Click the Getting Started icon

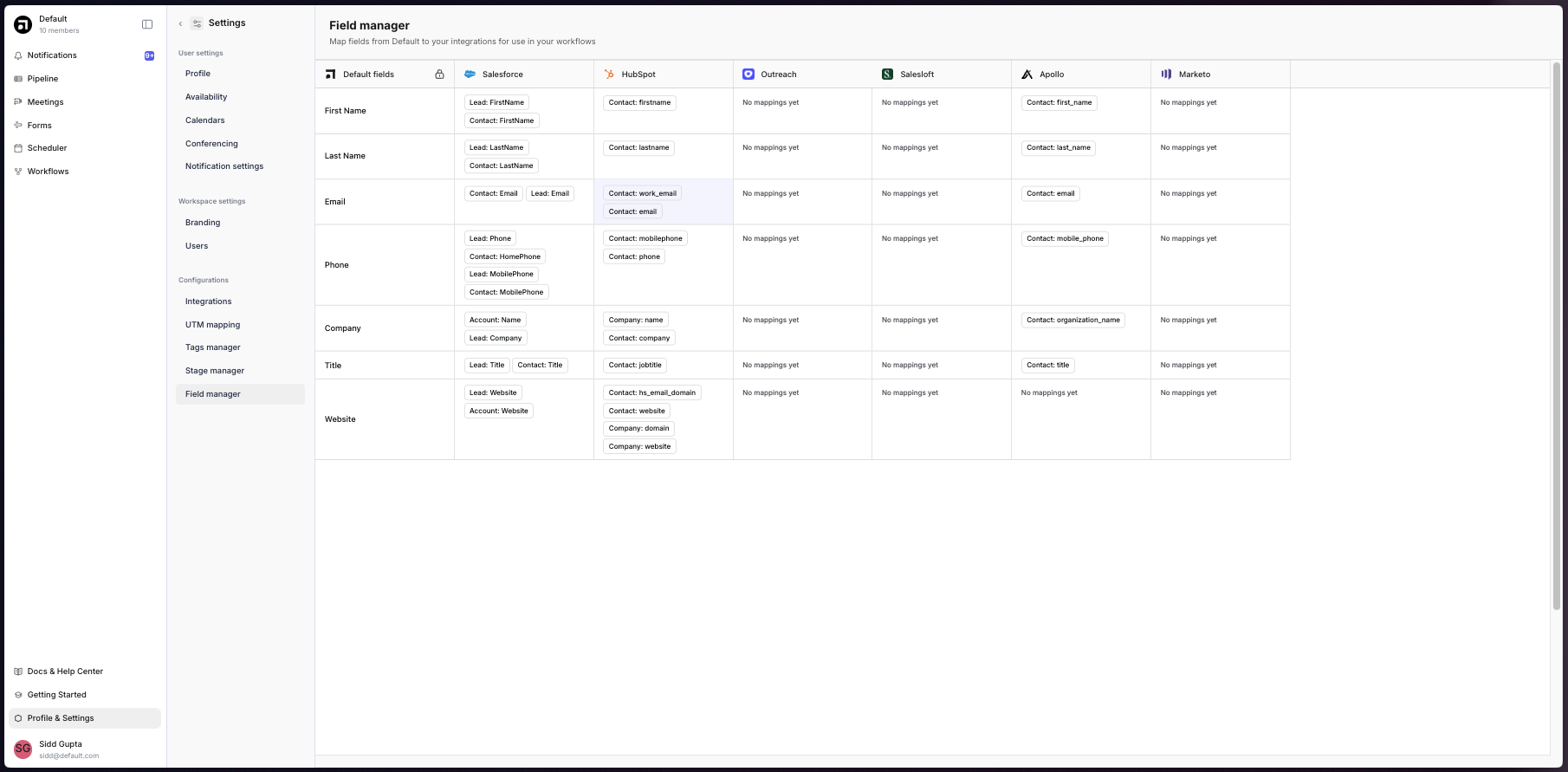click(18, 695)
